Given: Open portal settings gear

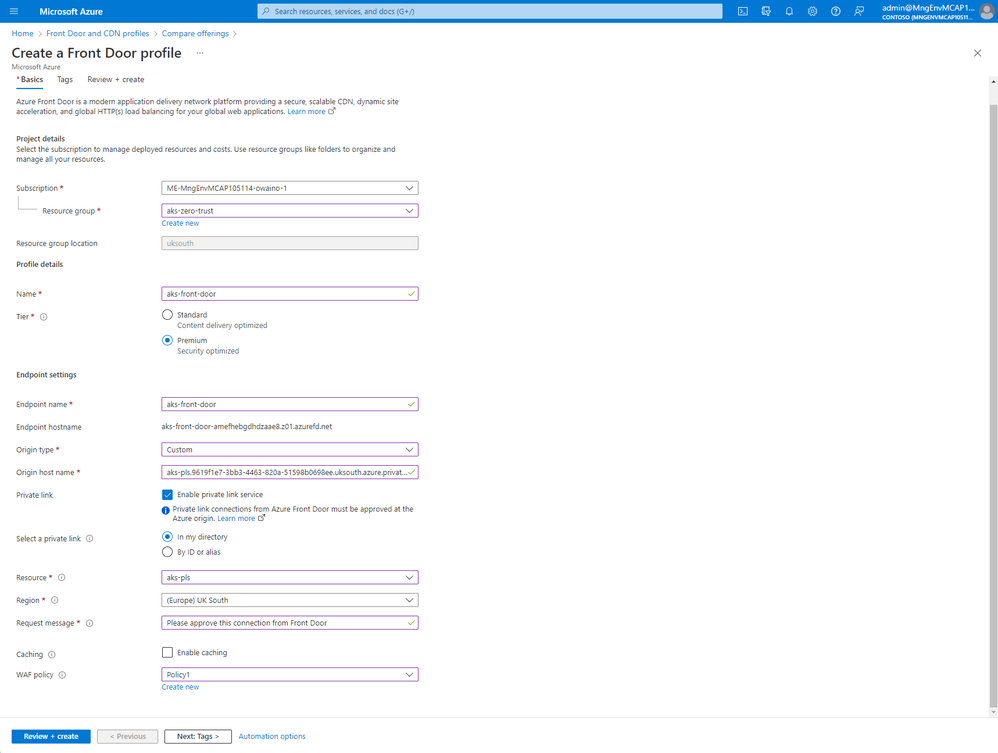Looking at the screenshot, I should point(812,11).
